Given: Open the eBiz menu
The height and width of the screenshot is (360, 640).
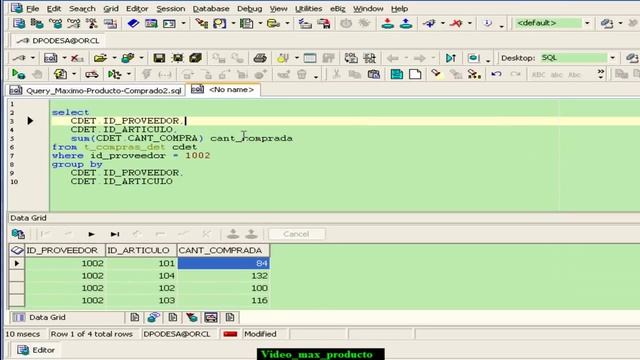Looking at the screenshot, I should 338,9.
